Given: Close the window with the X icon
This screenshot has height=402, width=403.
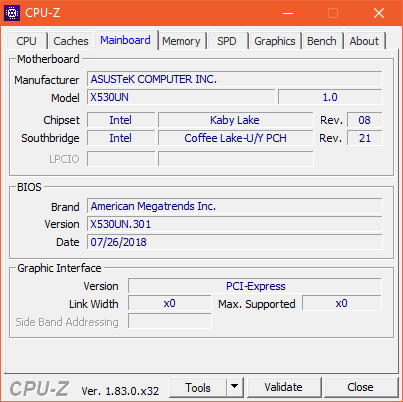Looking at the screenshot, I should pyautogui.click(x=379, y=13).
